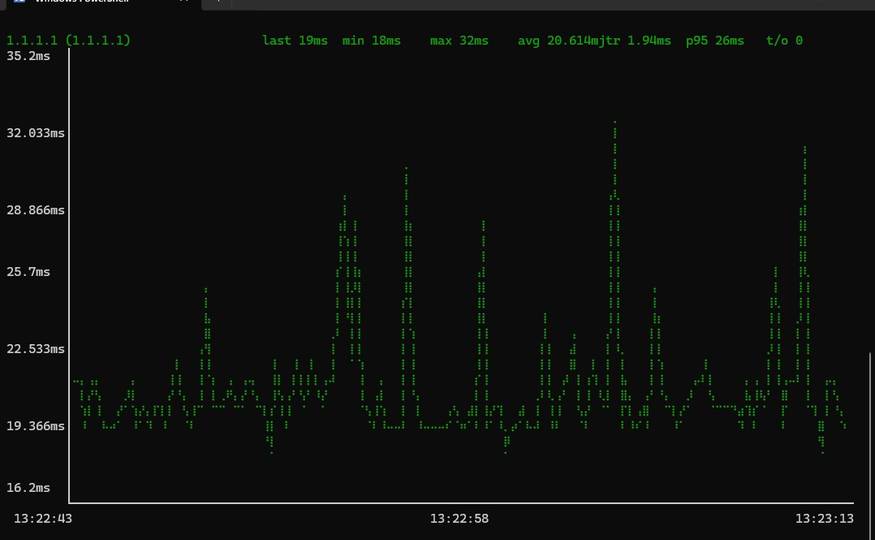
Task: Click the 13:23:13 time axis label
Action: coord(824,518)
